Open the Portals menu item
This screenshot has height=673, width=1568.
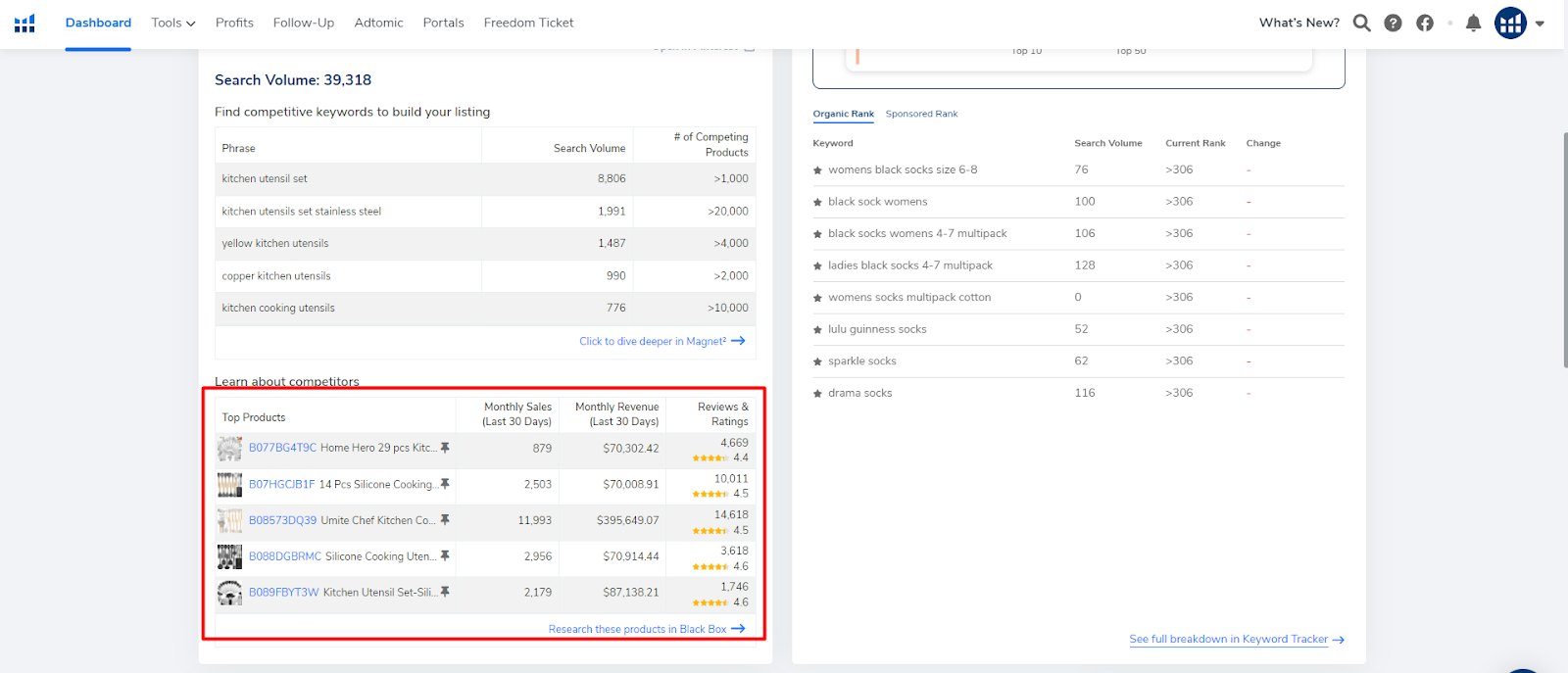point(443,23)
